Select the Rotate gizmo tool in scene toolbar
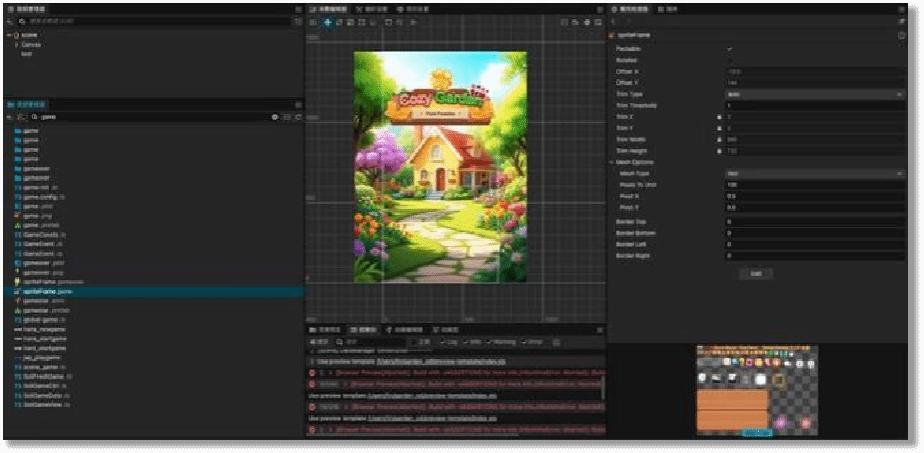 click(x=339, y=22)
